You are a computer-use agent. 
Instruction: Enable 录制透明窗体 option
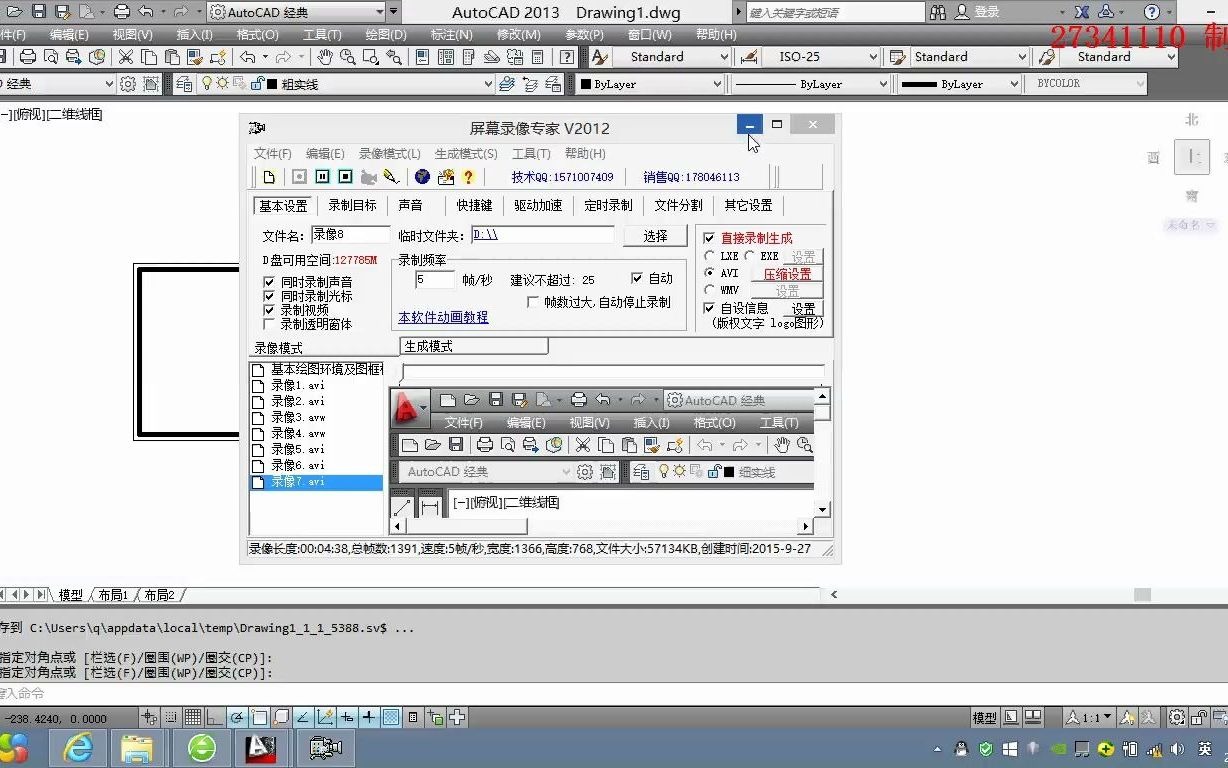(x=269, y=321)
